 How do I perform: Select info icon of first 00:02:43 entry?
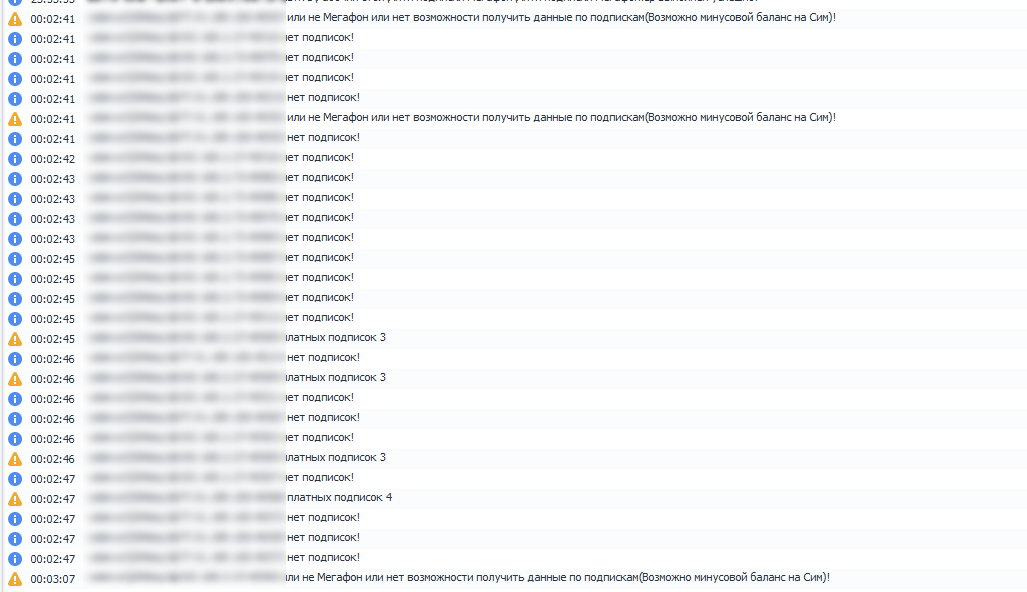(14, 179)
